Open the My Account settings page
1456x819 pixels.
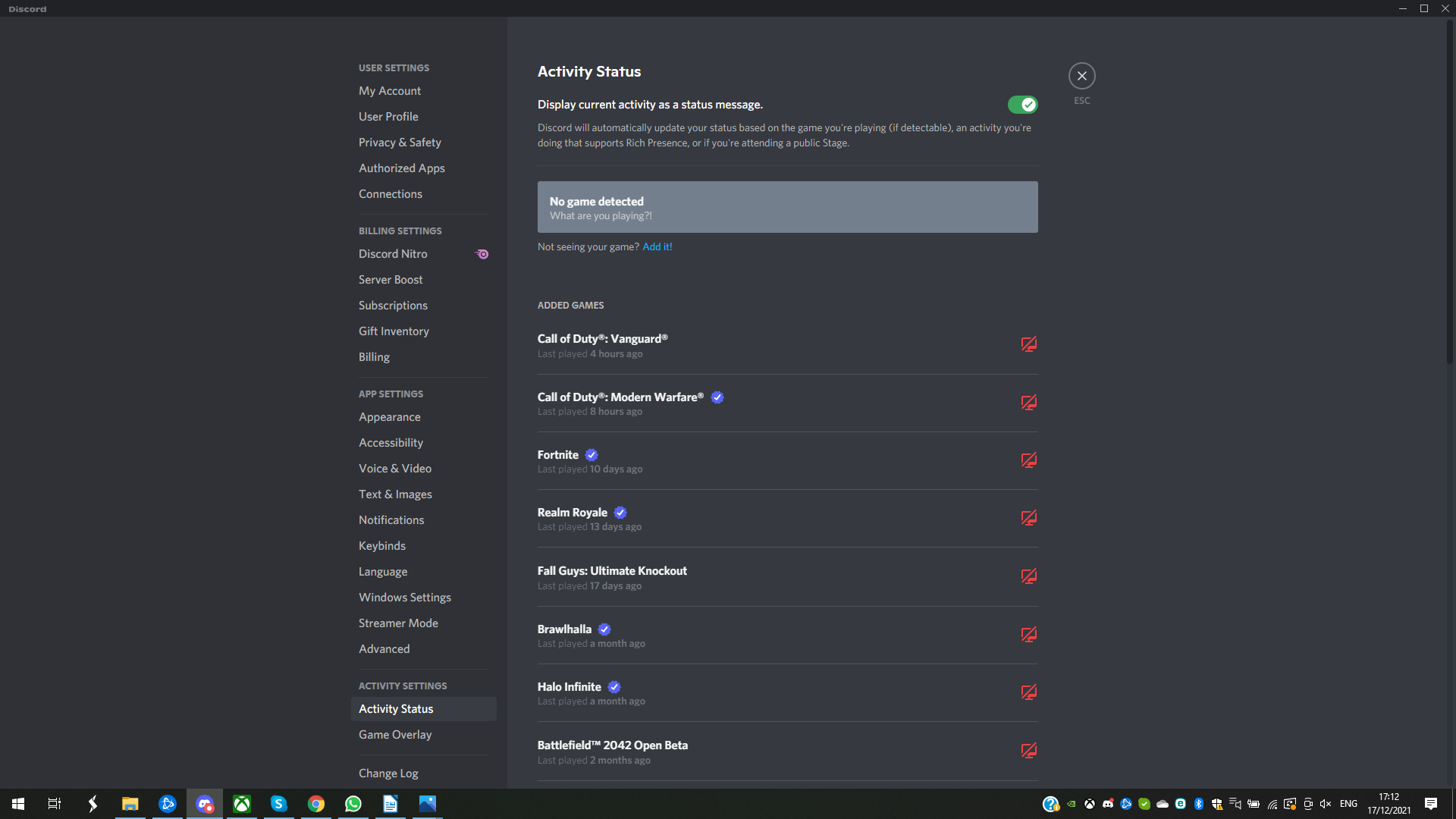pyautogui.click(x=390, y=90)
